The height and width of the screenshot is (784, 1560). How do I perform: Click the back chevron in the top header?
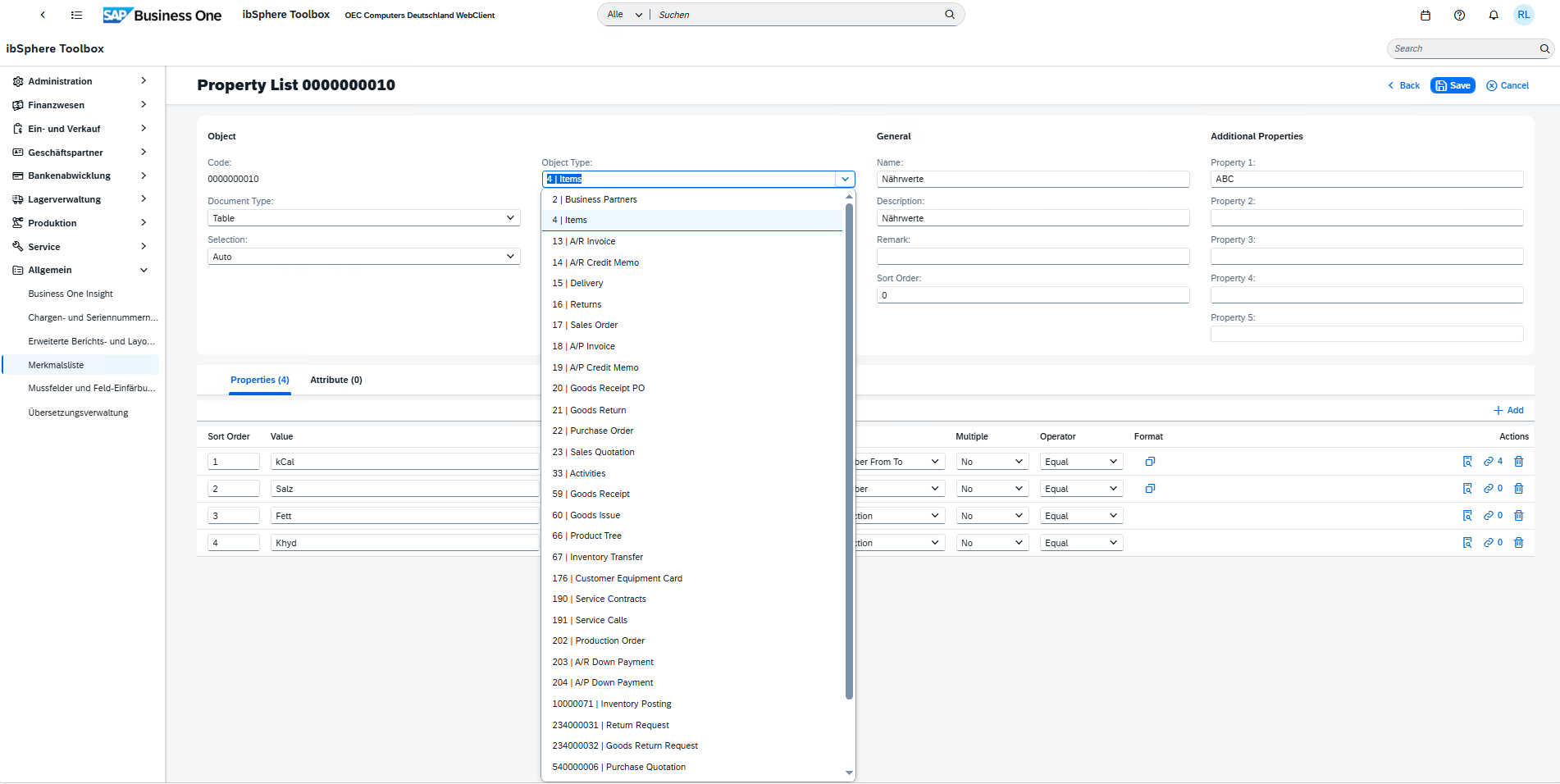tap(43, 15)
